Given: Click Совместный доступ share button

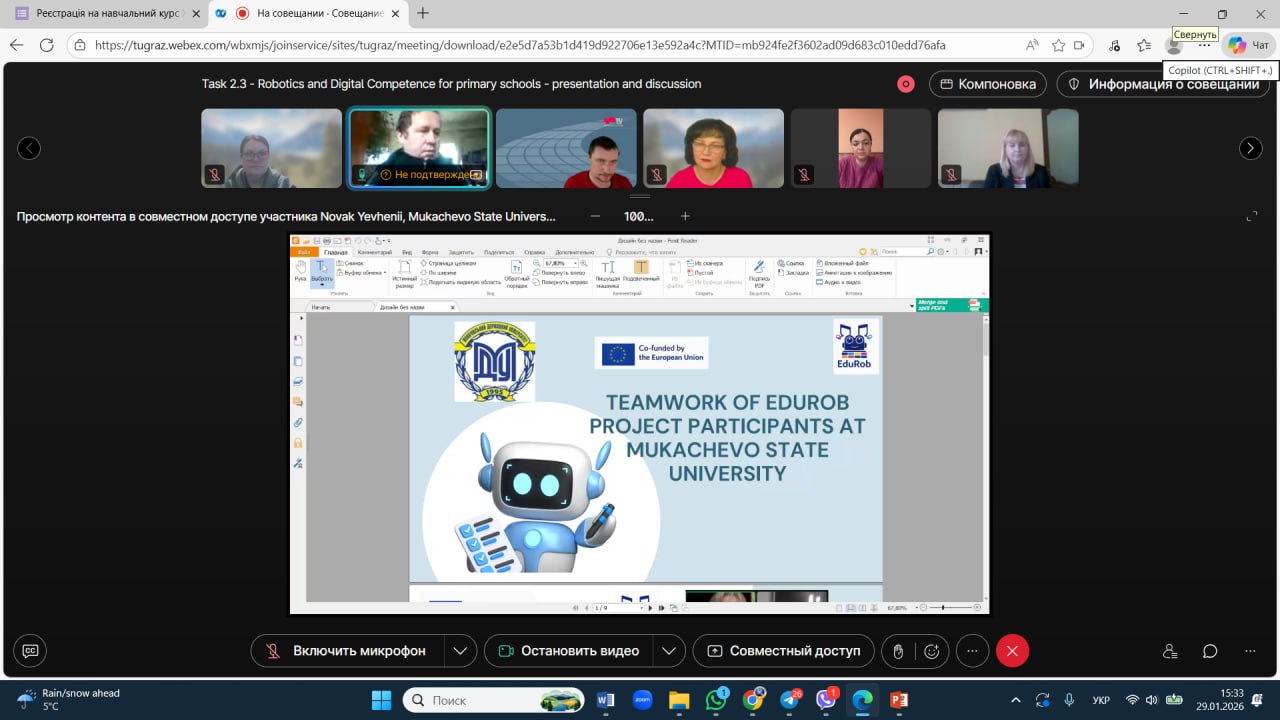Looking at the screenshot, I should 783,651.
